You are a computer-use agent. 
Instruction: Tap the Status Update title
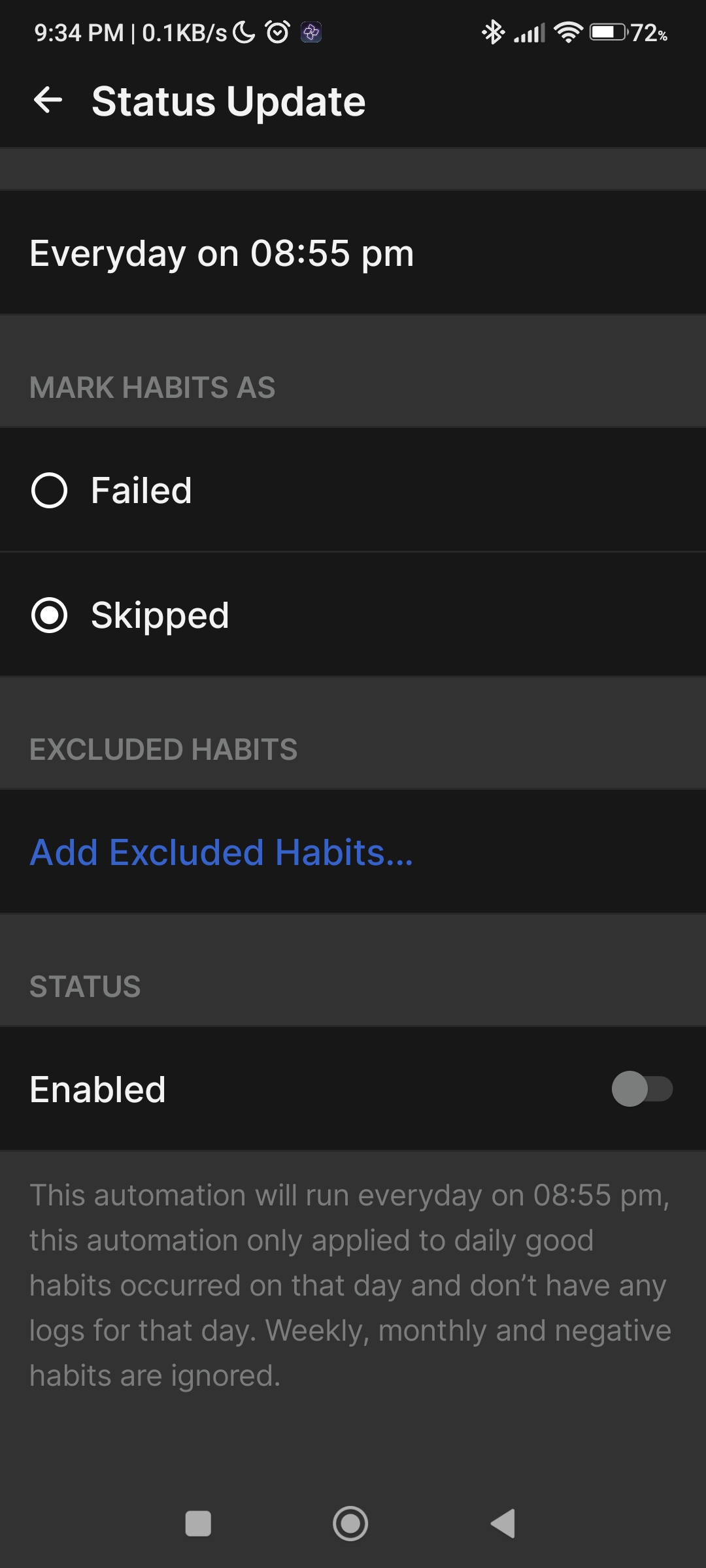pyautogui.click(x=228, y=102)
